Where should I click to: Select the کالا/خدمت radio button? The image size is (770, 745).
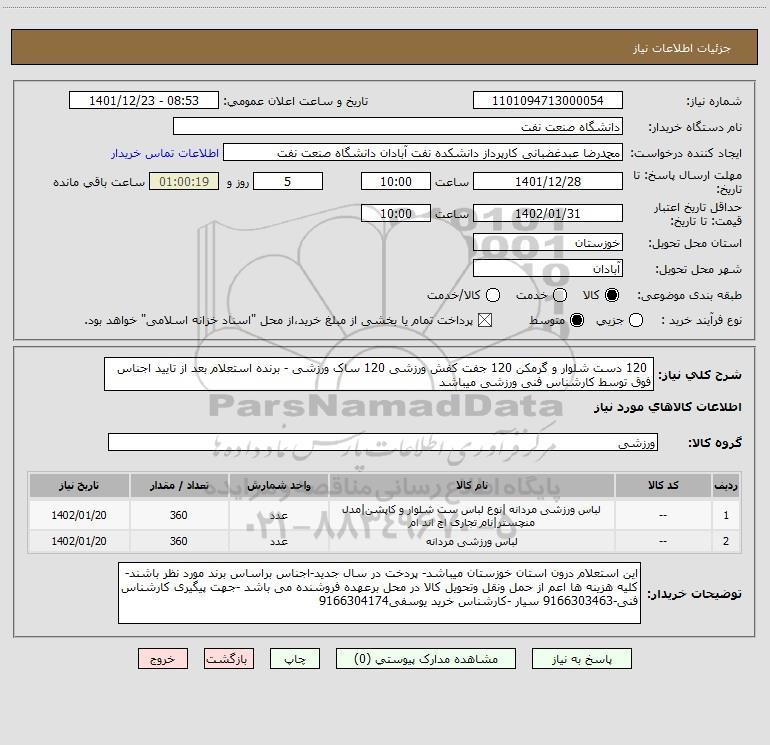[493, 295]
